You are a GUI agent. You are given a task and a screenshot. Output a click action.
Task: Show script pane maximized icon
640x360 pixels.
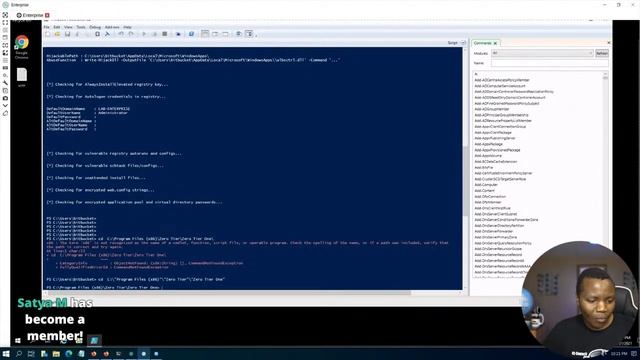click(x=225, y=34)
